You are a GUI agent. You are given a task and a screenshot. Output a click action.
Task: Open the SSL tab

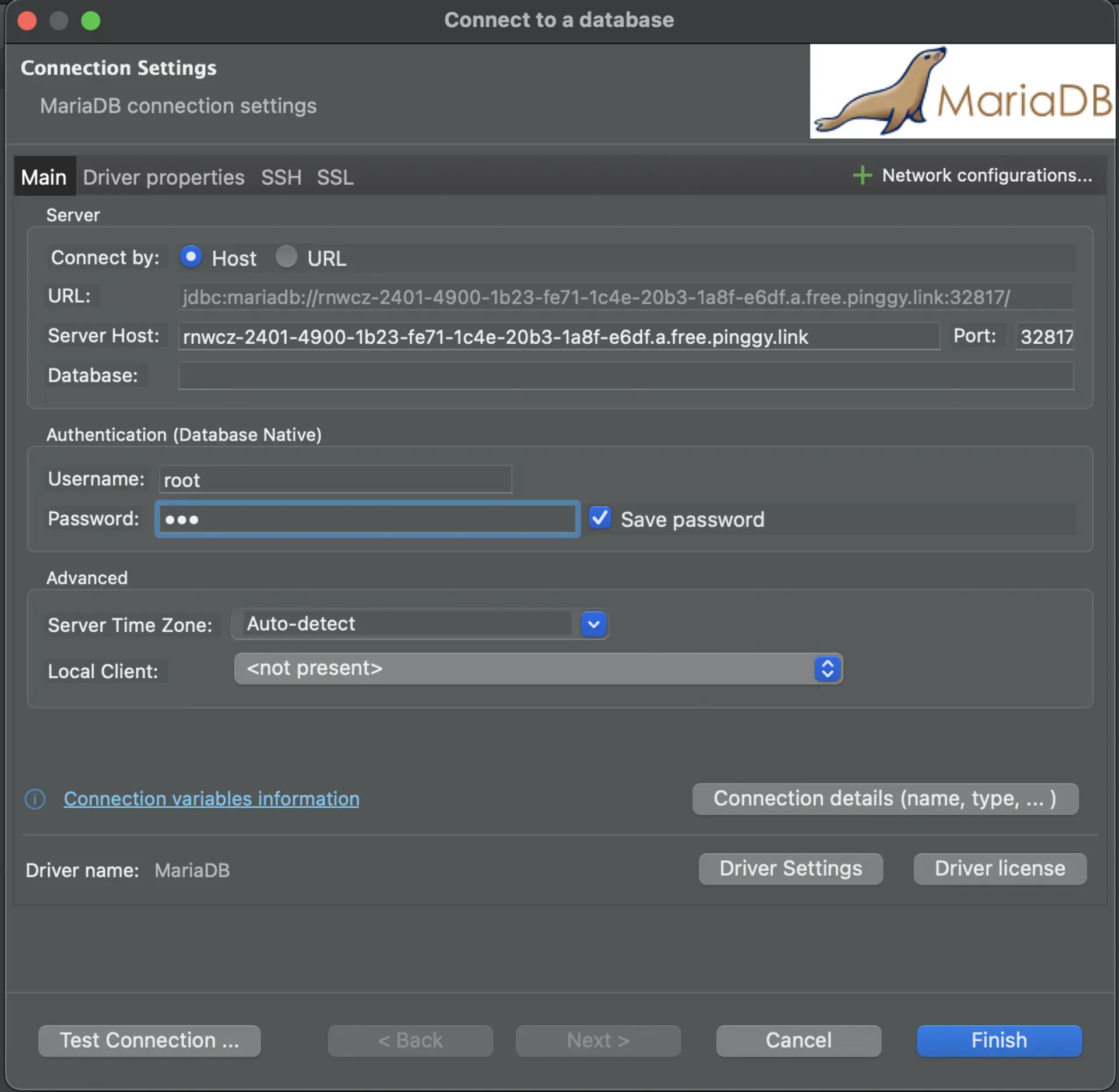(335, 177)
